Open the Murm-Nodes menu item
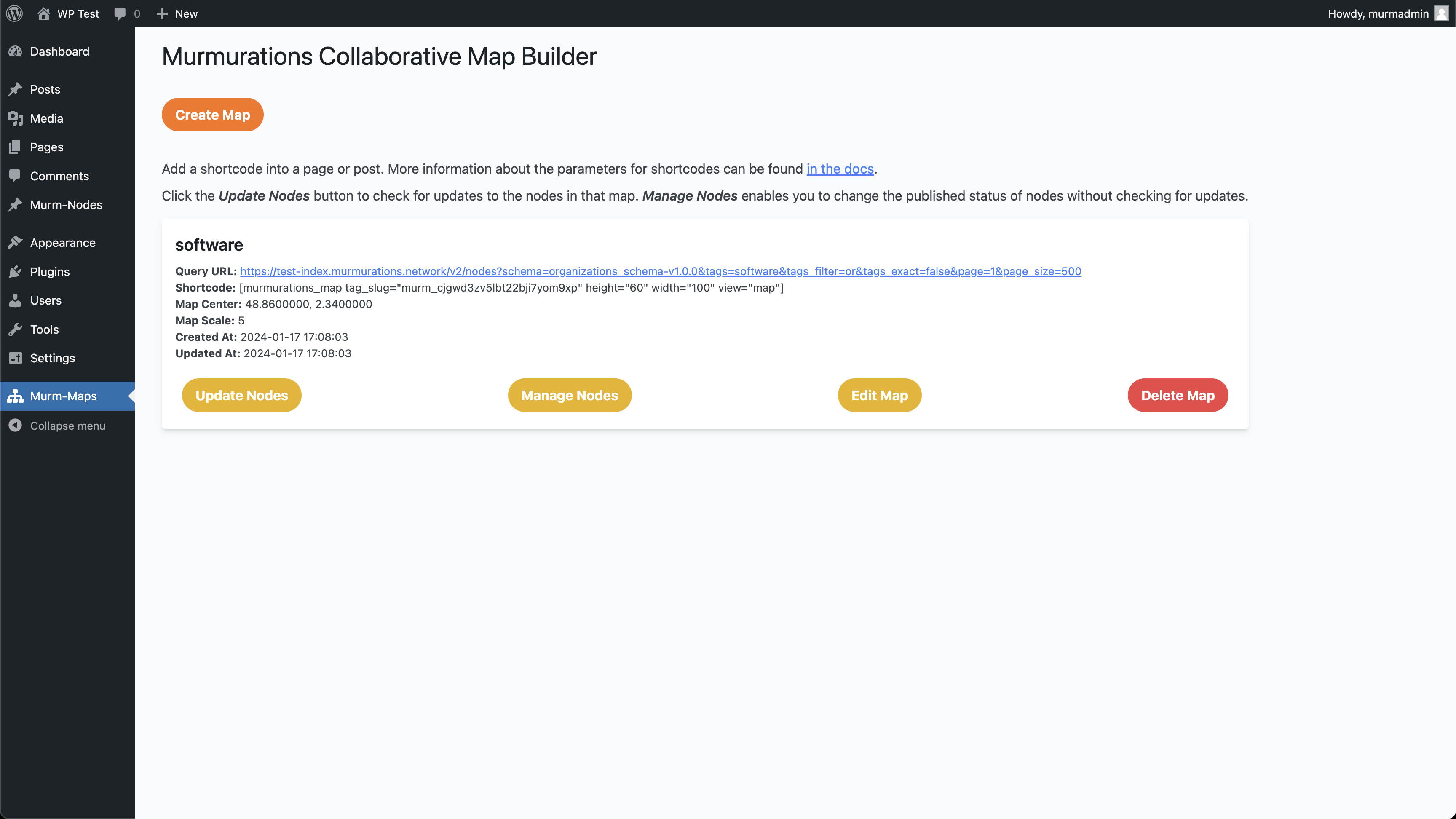This screenshot has height=819, width=1456. tap(66, 205)
